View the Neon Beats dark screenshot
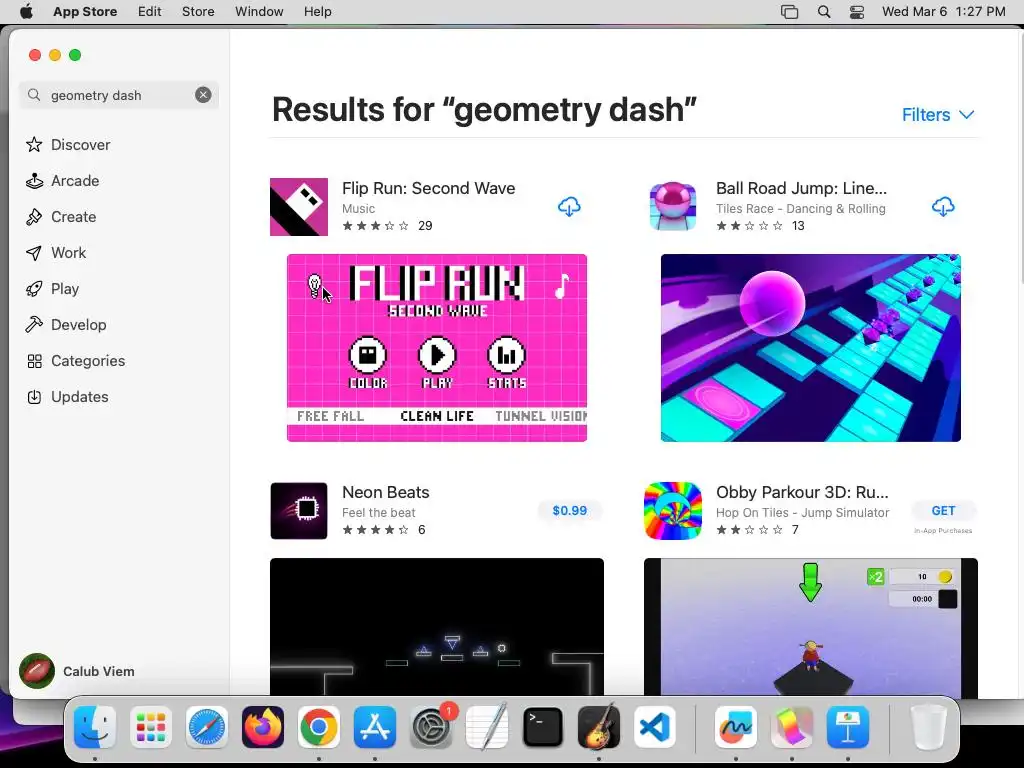Viewport: 1024px width, 768px height. [437, 626]
